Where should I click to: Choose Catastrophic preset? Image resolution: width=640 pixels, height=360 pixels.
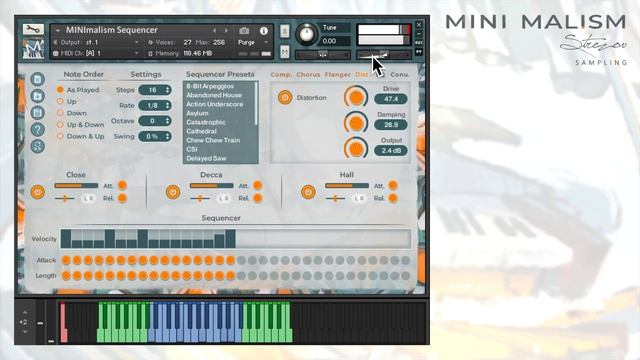[206, 122]
